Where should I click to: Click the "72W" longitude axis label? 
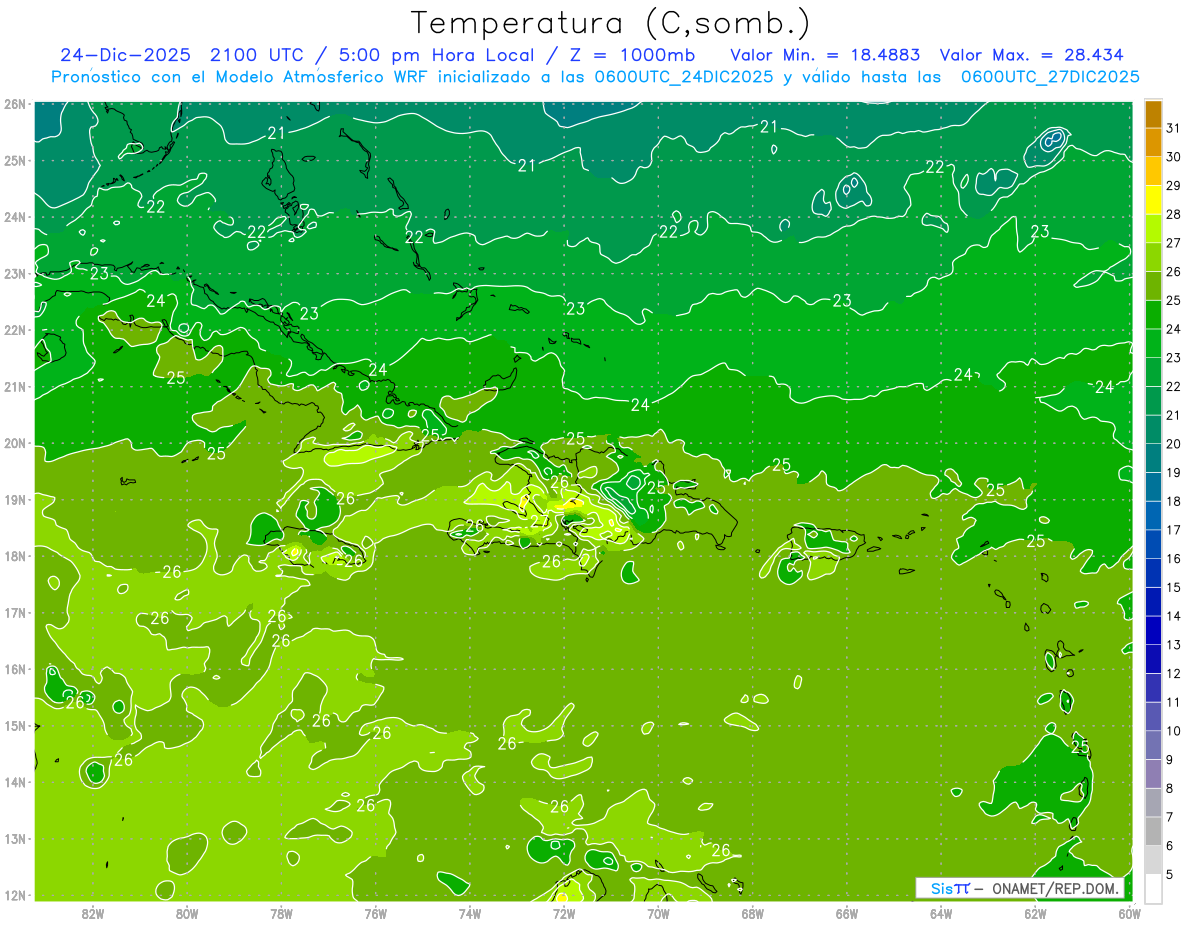coord(564,913)
